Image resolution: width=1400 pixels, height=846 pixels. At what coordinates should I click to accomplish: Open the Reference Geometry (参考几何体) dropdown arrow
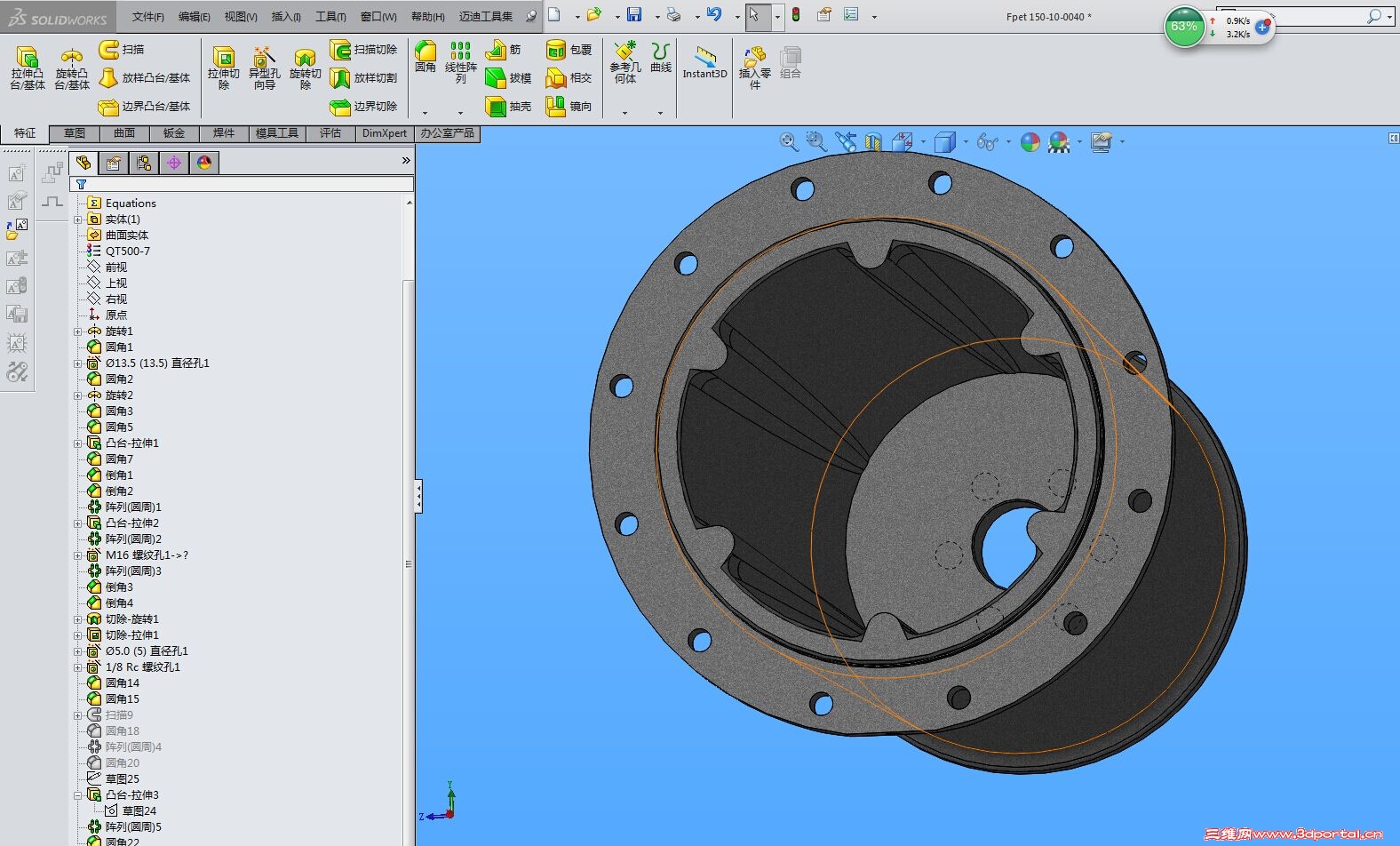[x=624, y=113]
